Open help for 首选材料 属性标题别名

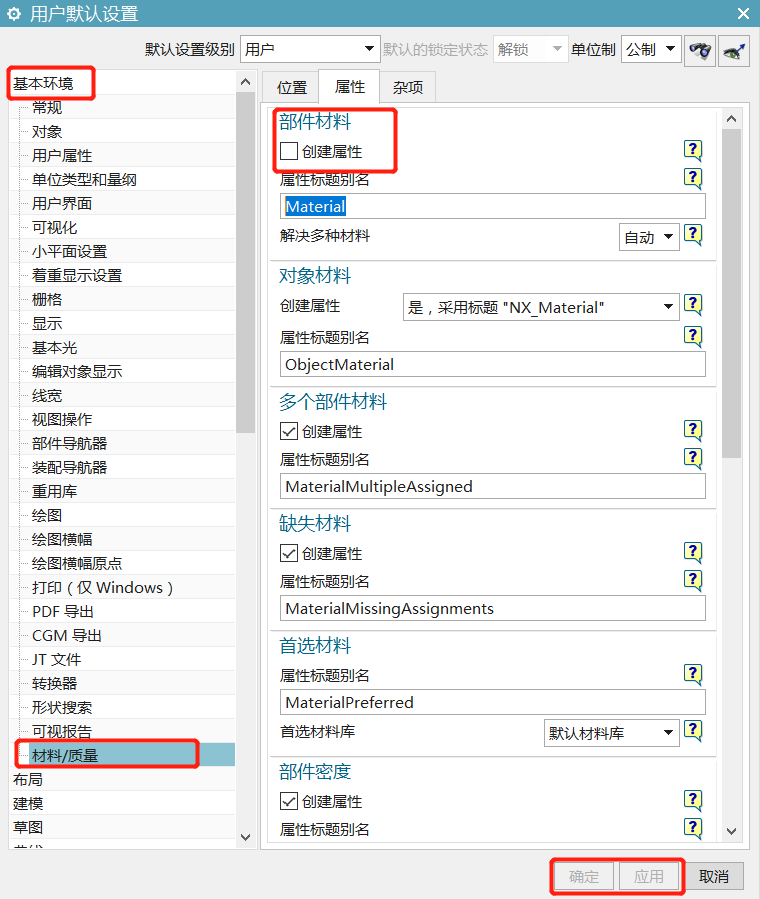pos(693,675)
